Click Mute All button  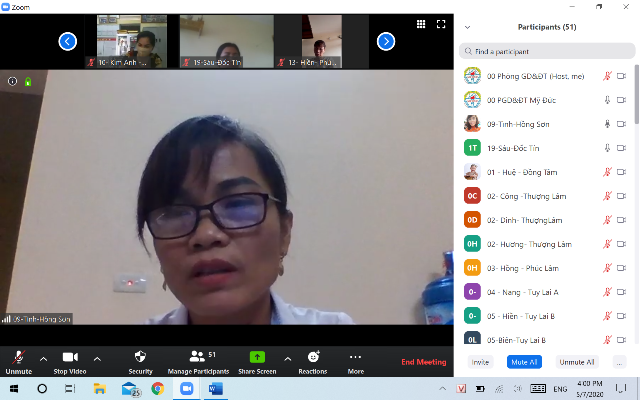pos(524,362)
